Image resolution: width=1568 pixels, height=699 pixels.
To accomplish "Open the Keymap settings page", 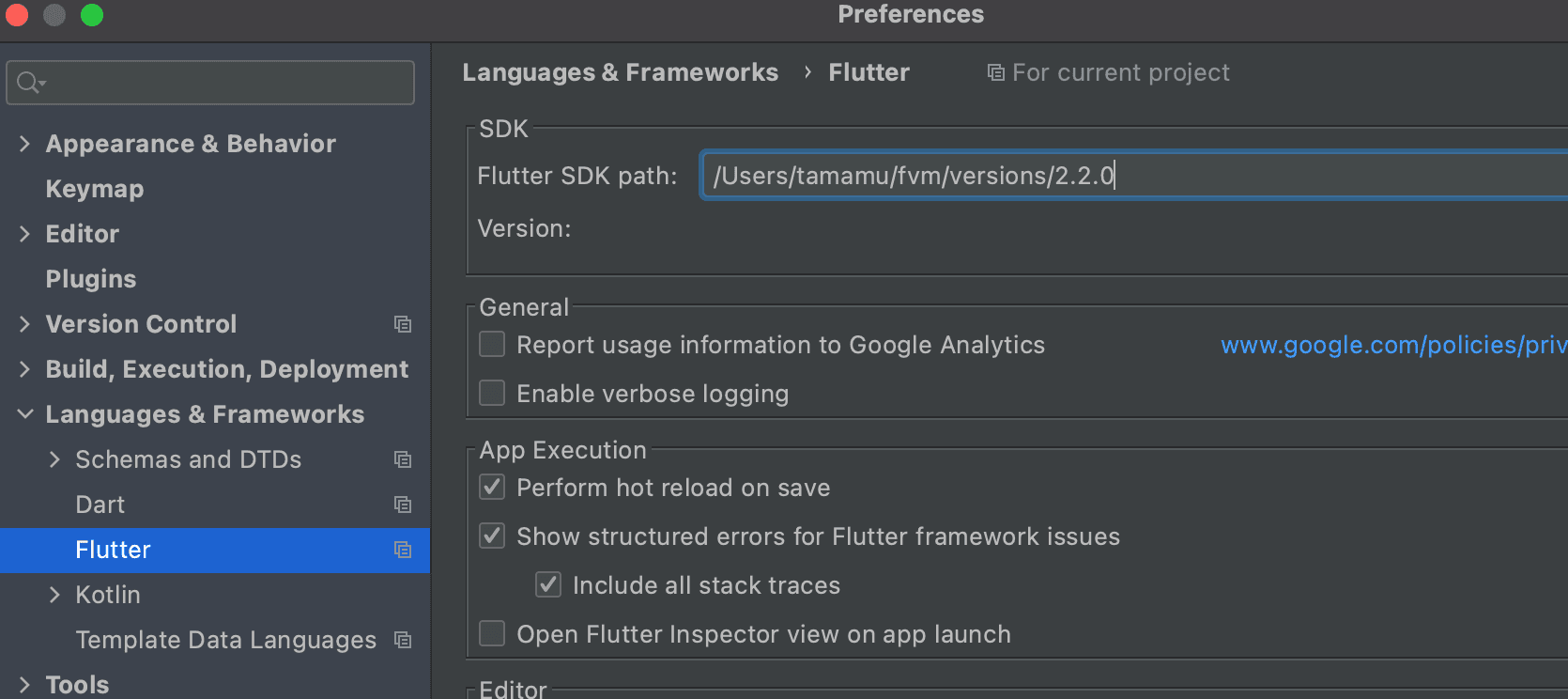I will pyautogui.click(x=95, y=189).
